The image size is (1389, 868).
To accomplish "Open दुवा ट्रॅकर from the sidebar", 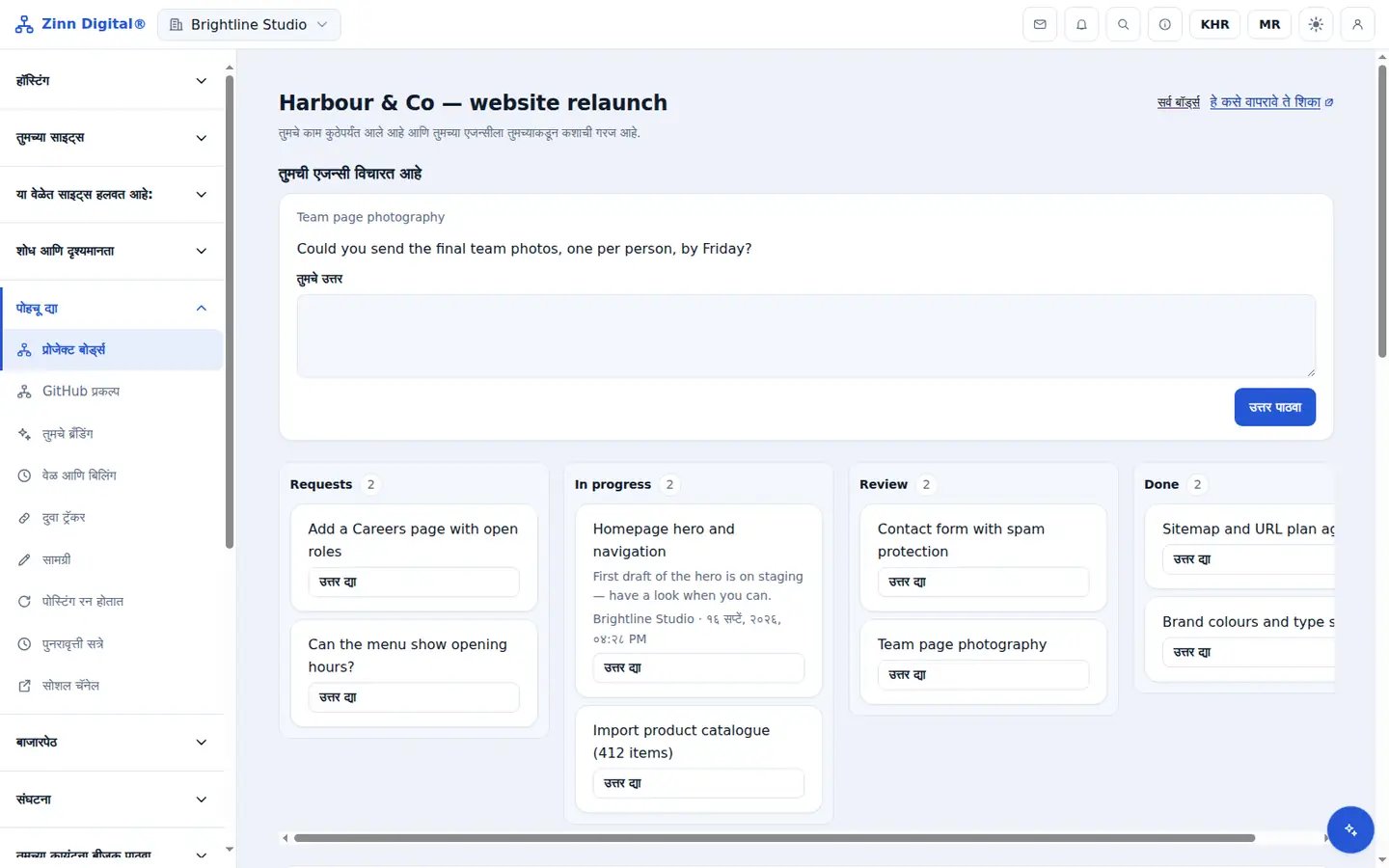I will (112, 518).
